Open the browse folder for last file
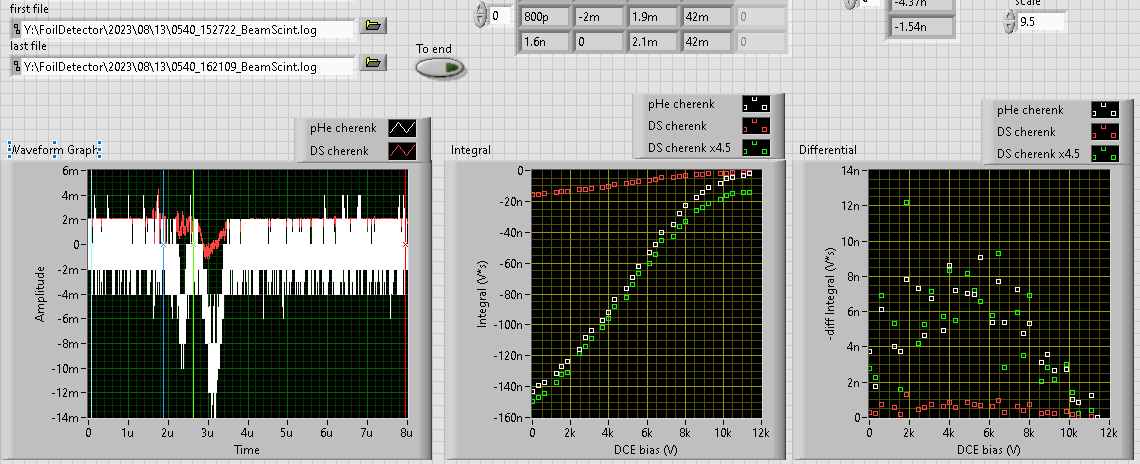This screenshot has height=464, width=1140. 373,64
